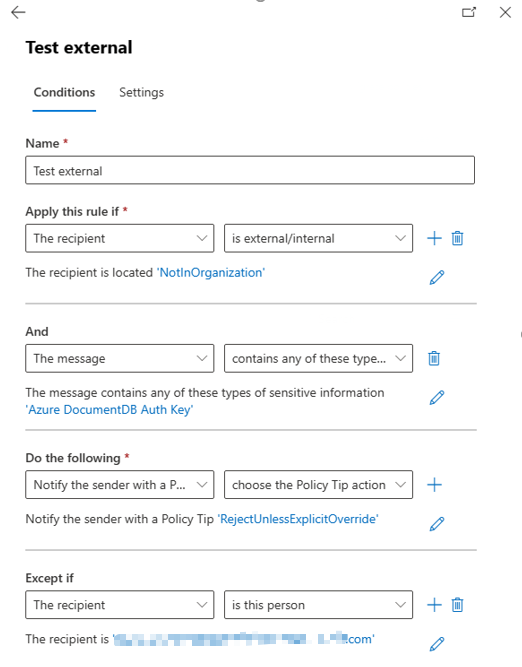522x667 pixels.
Task: Open the panel in a new window
Action: [x=469, y=12]
